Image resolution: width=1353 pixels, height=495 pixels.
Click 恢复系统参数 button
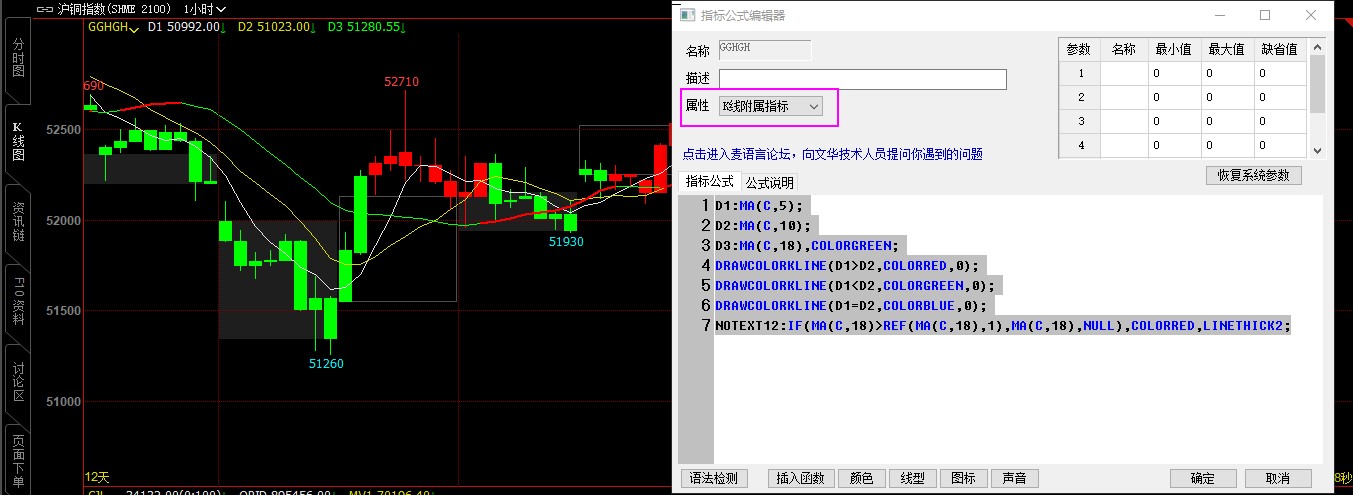1253,175
